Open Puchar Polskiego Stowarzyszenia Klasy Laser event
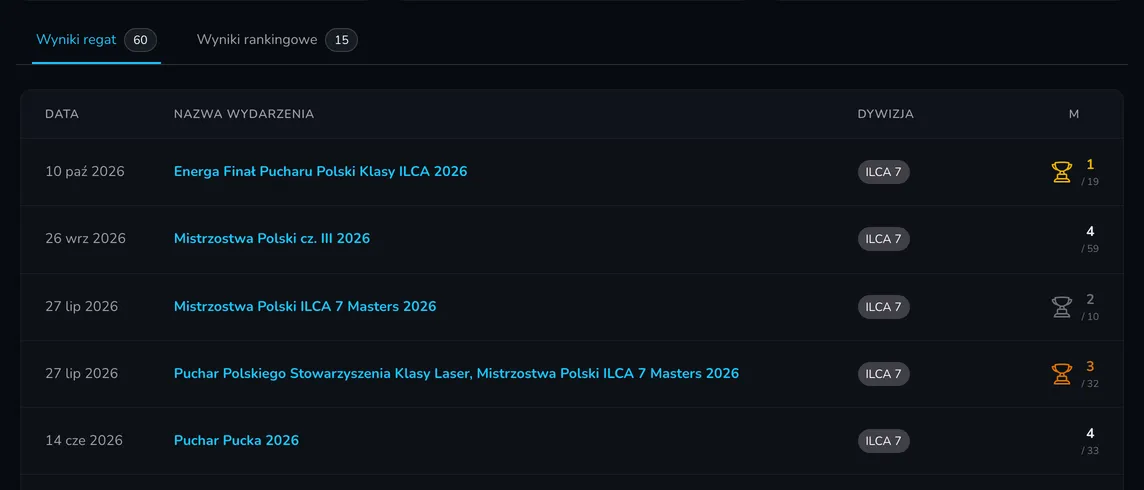Viewport: 1144px width, 490px height. (456, 373)
